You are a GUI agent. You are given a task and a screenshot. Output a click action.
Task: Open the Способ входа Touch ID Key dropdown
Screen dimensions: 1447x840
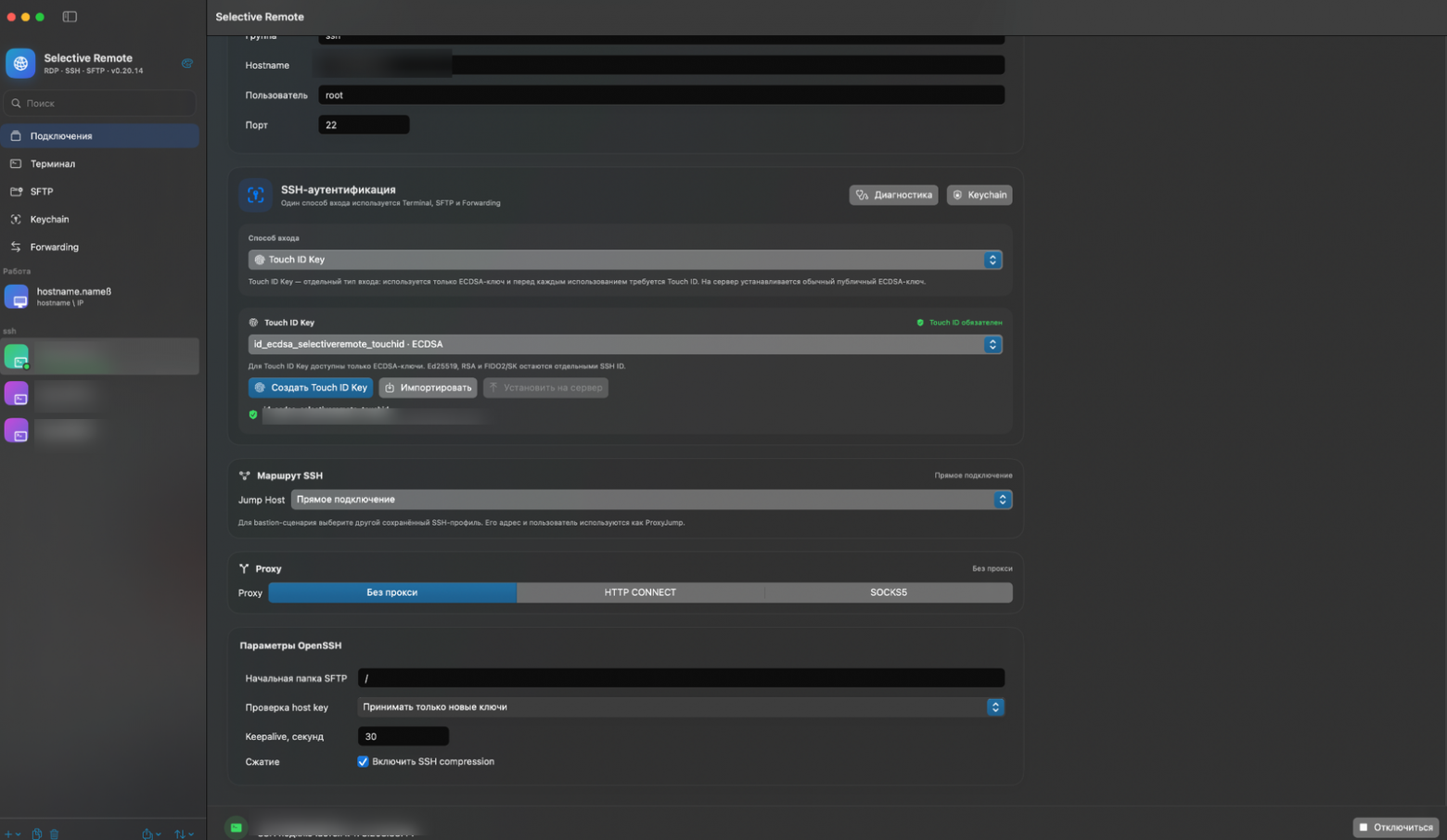[625, 260]
